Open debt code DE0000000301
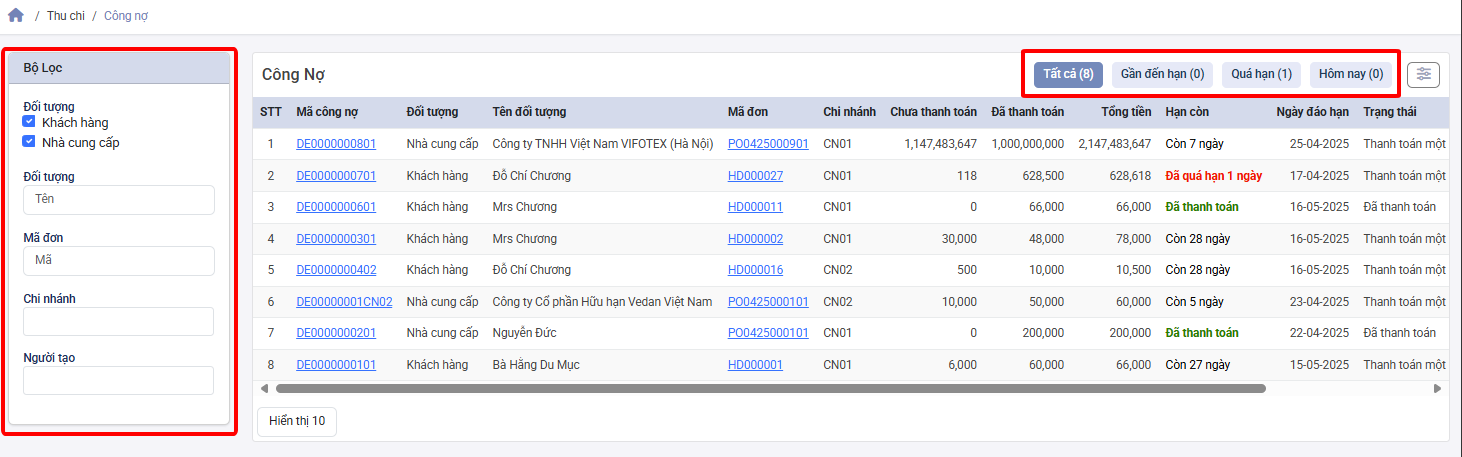 [x=336, y=239]
